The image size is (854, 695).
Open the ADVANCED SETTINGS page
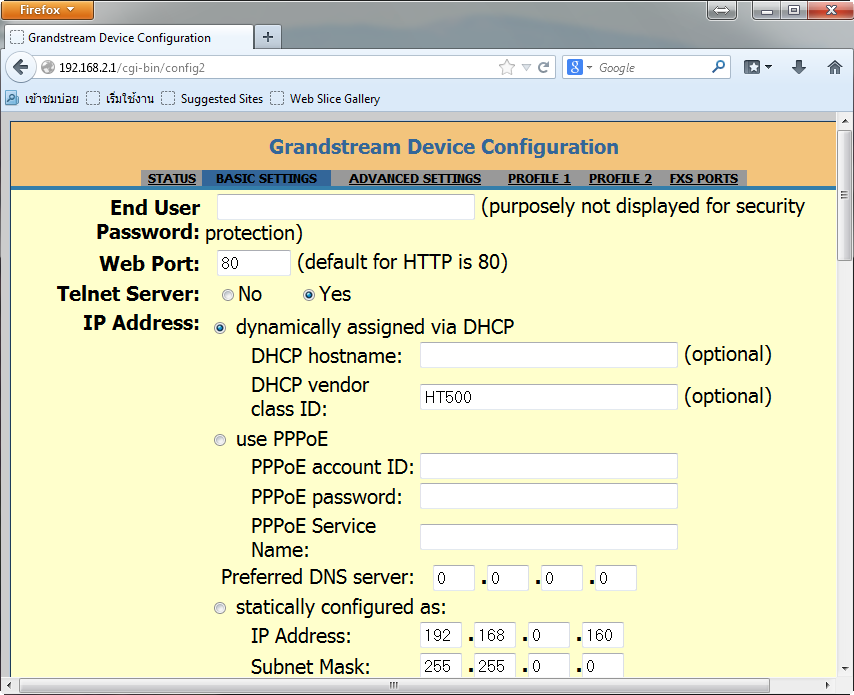tap(415, 179)
